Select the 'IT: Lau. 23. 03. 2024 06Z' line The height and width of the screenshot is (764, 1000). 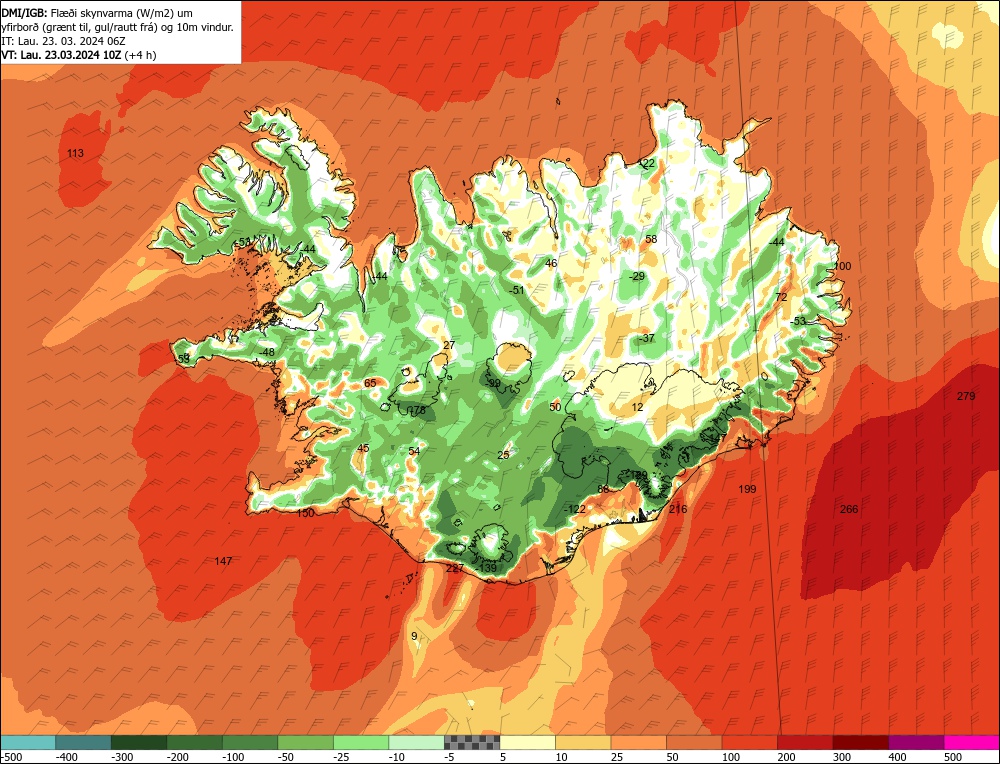tap(64, 41)
